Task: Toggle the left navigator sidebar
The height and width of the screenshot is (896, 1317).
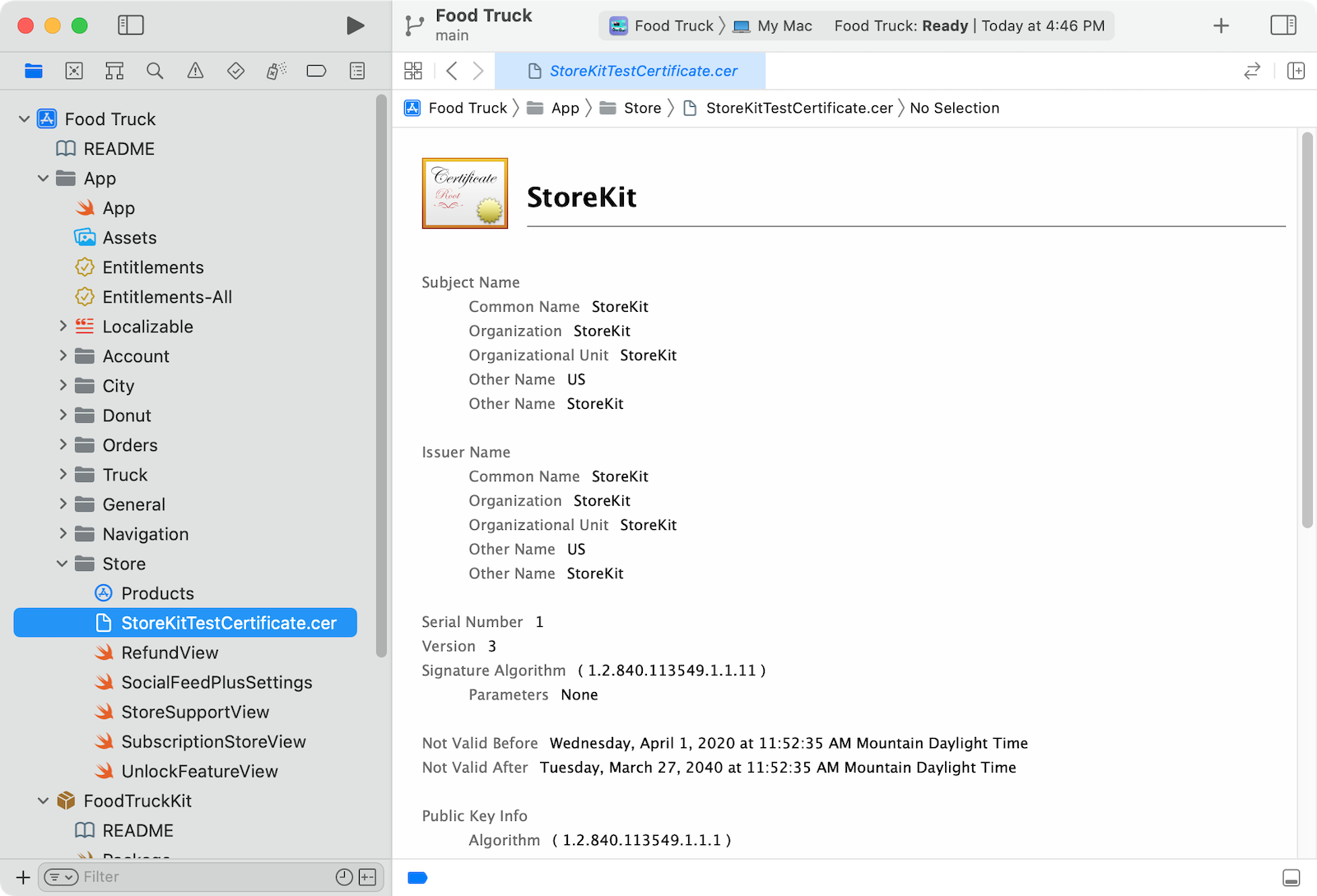Action: tap(131, 26)
